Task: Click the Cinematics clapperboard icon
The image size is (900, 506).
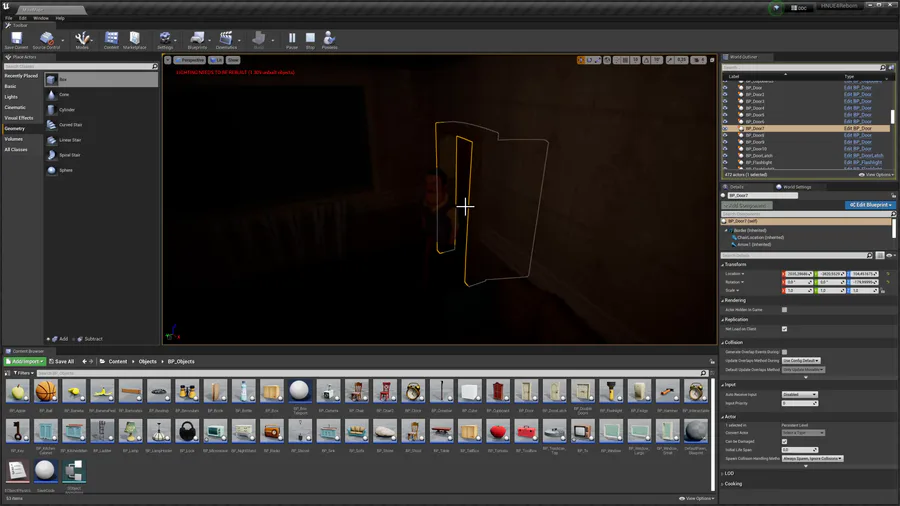Action: [226, 39]
